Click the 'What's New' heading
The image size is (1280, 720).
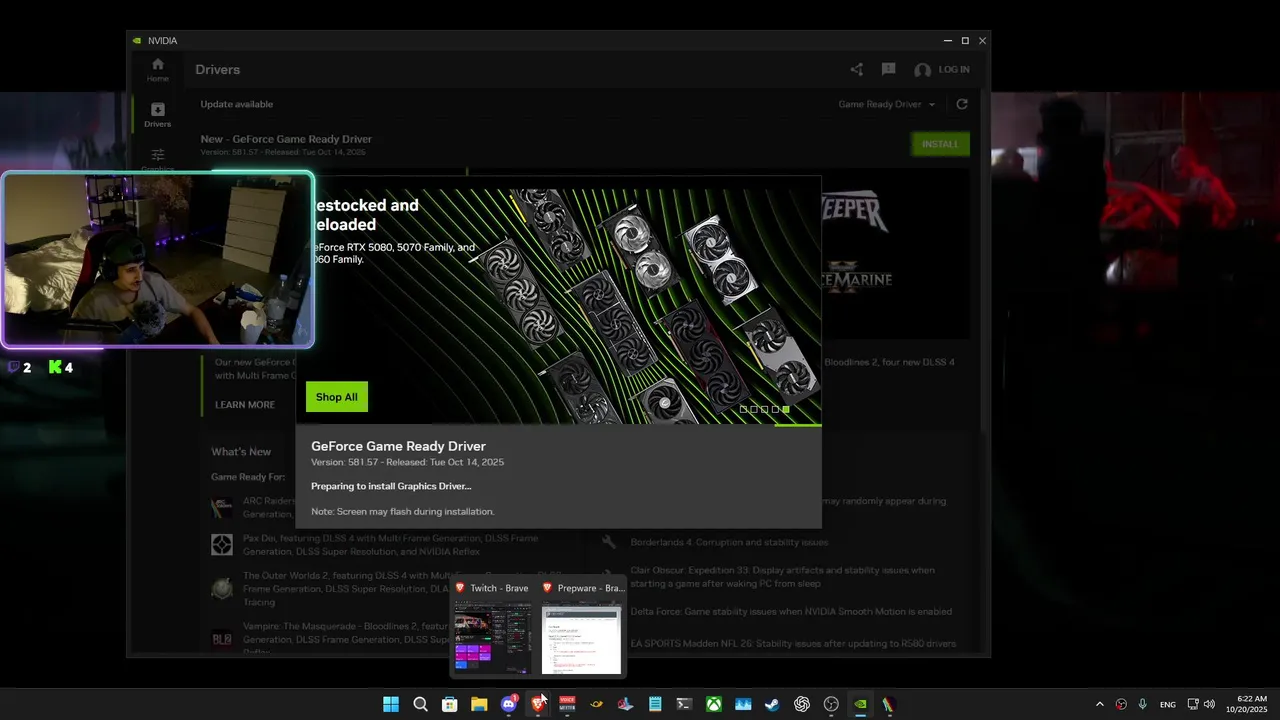click(x=241, y=452)
